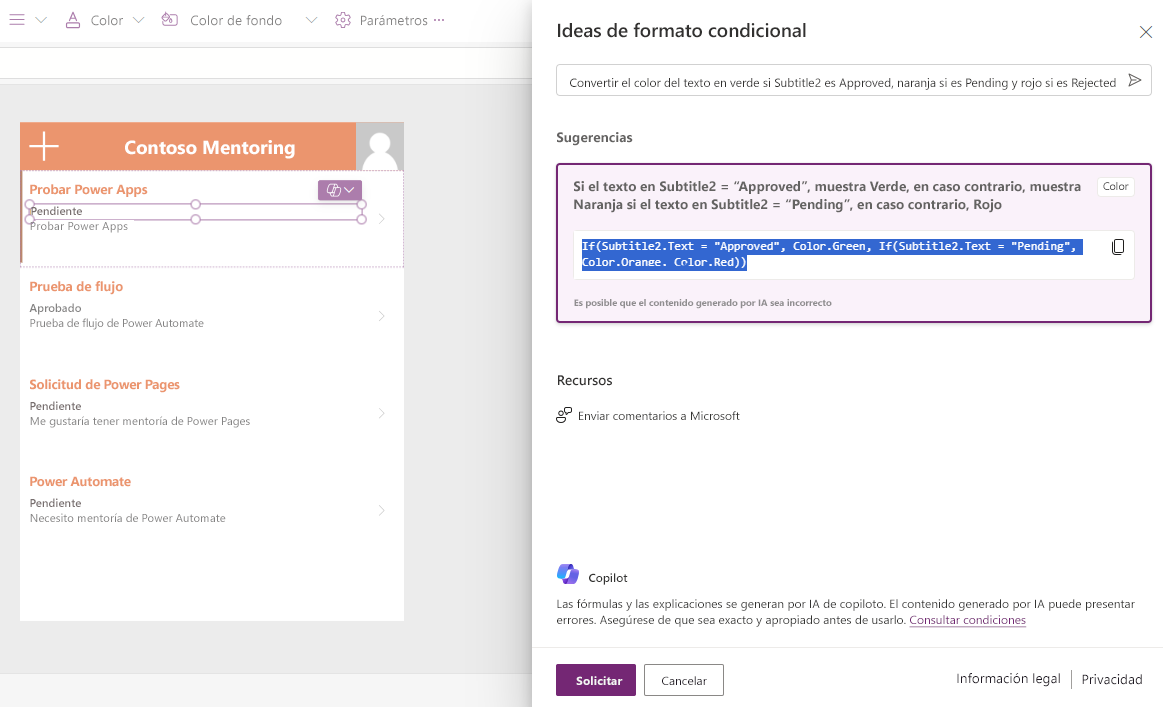Click the selected Pendiente subtitle label
This screenshot has height=707, width=1163.
[56, 211]
